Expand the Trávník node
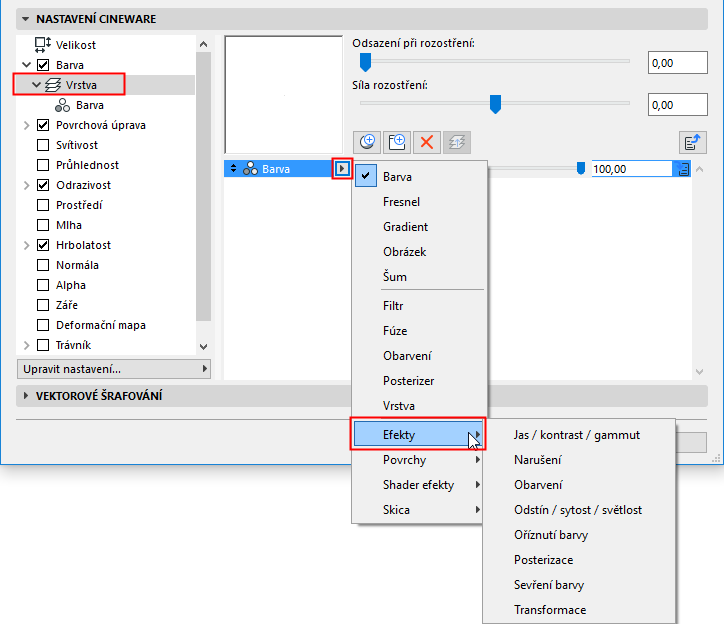The height and width of the screenshot is (624, 724). pyautogui.click(x=26, y=345)
